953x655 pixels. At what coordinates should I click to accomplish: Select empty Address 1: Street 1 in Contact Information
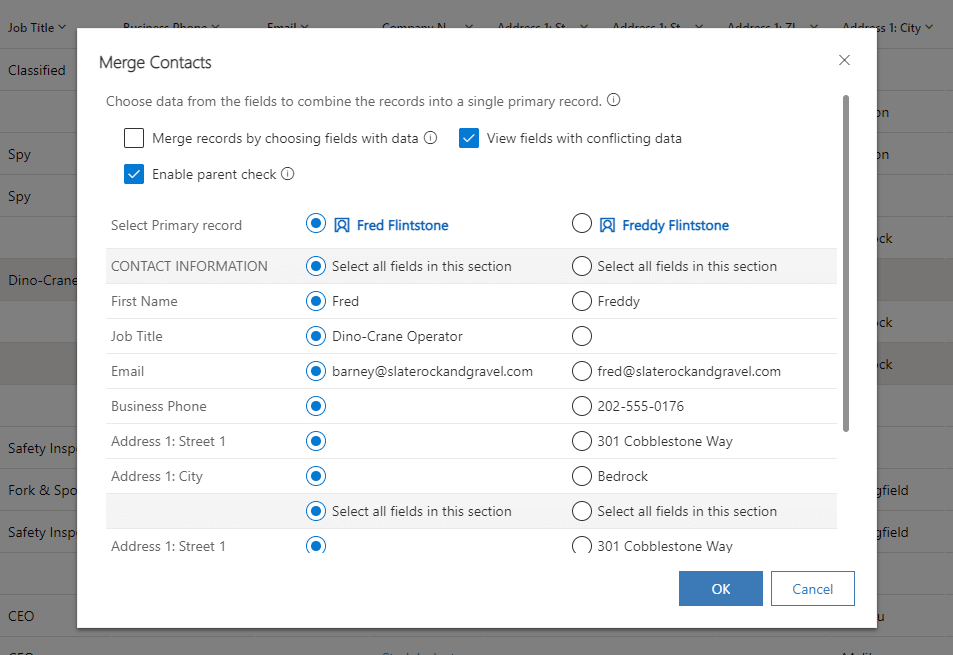[x=316, y=441]
